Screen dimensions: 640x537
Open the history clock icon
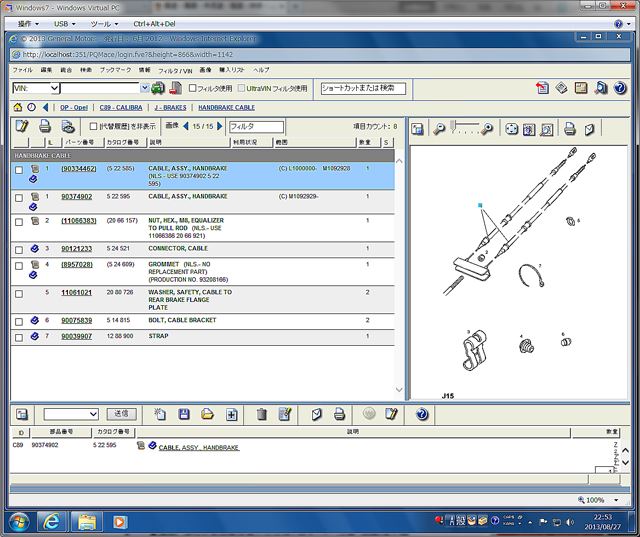31,107
